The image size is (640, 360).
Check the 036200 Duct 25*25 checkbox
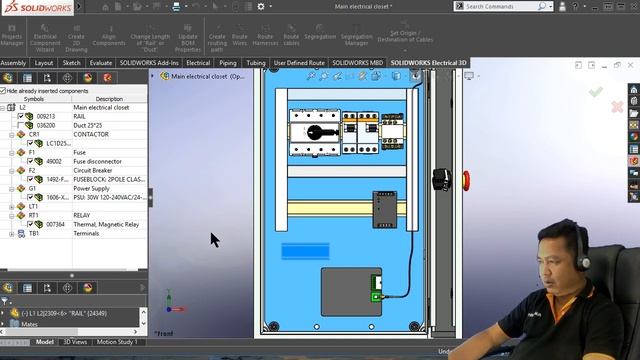[x=21, y=125]
